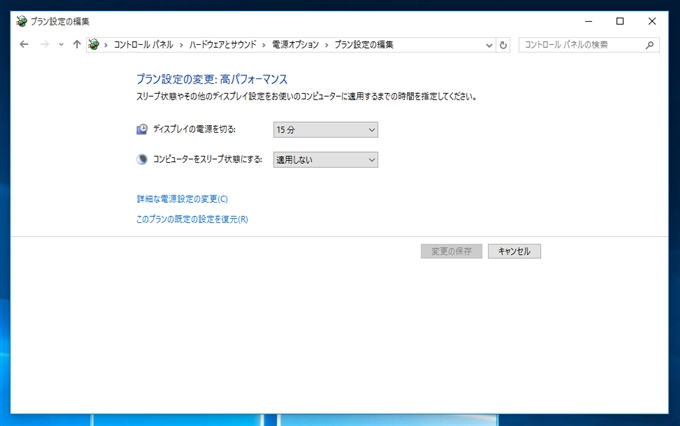Click the title bar window icon
Image resolution: width=680 pixels, height=426 pixels.
[21, 21]
